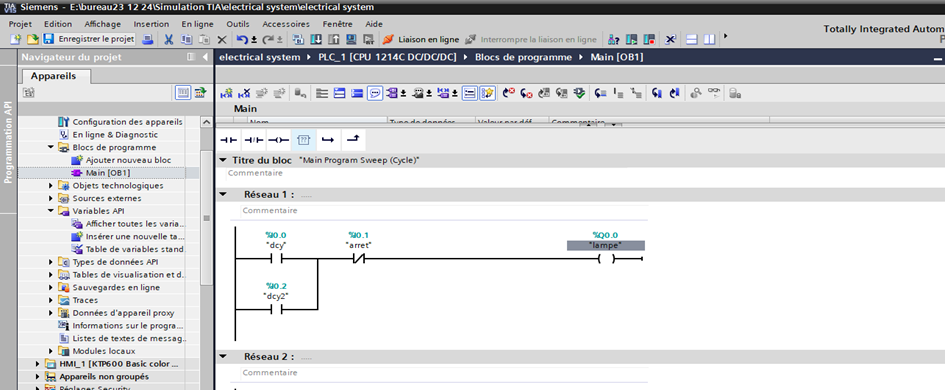Open the Insertion menu
The image size is (945, 390).
(x=151, y=24)
